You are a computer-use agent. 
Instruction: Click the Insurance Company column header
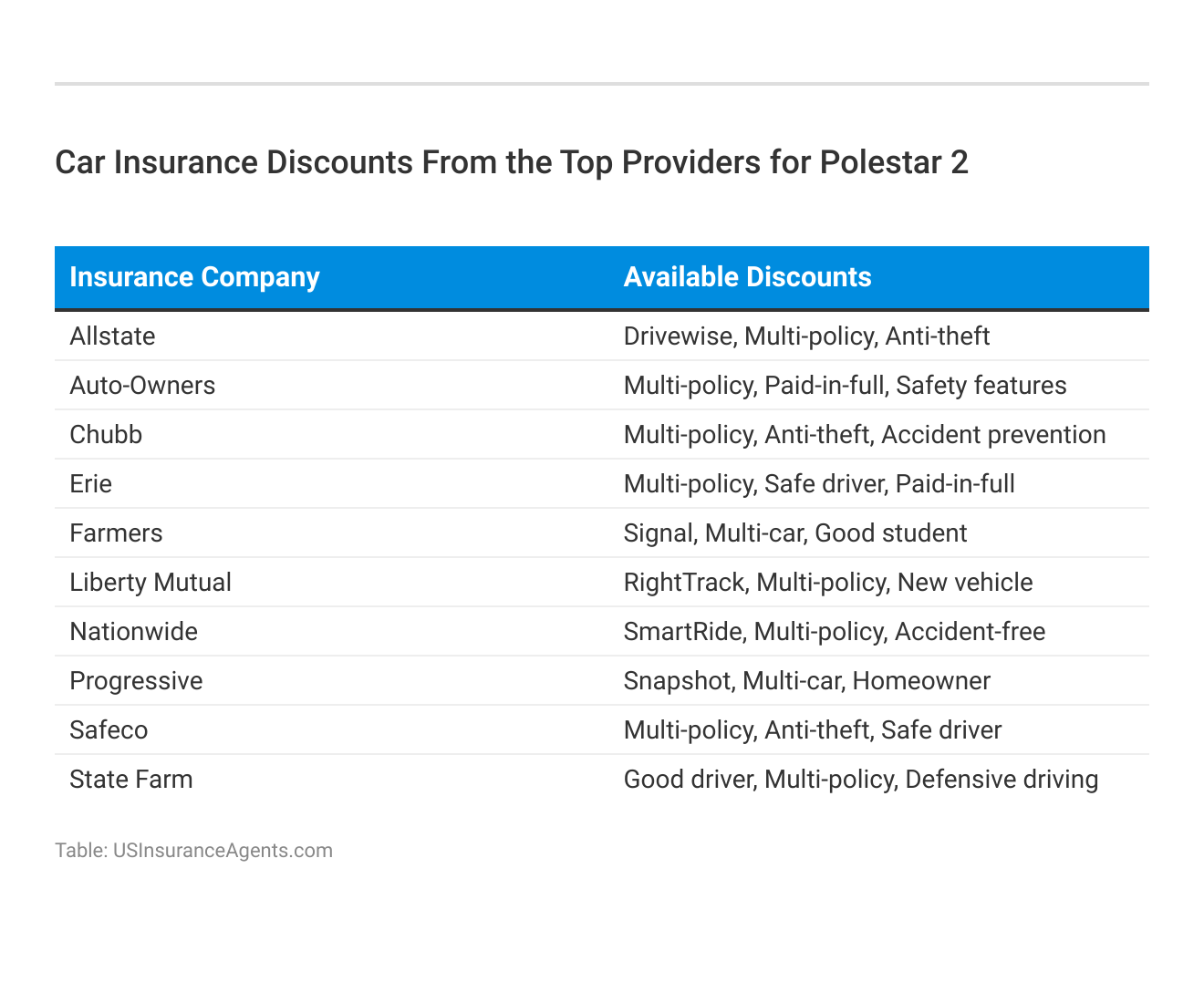(x=194, y=277)
